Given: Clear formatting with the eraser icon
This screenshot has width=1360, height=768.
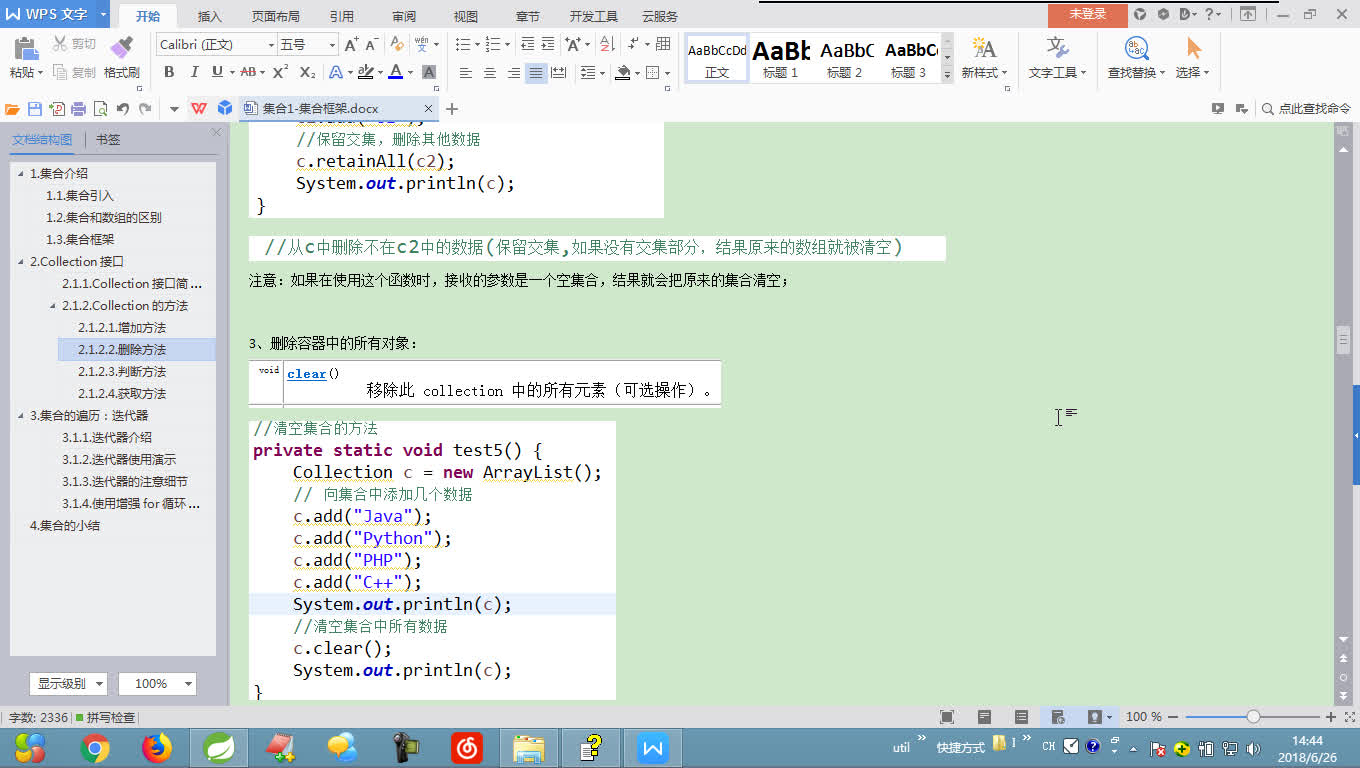Looking at the screenshot, I should pyautogui.click(x=397, y=44).
